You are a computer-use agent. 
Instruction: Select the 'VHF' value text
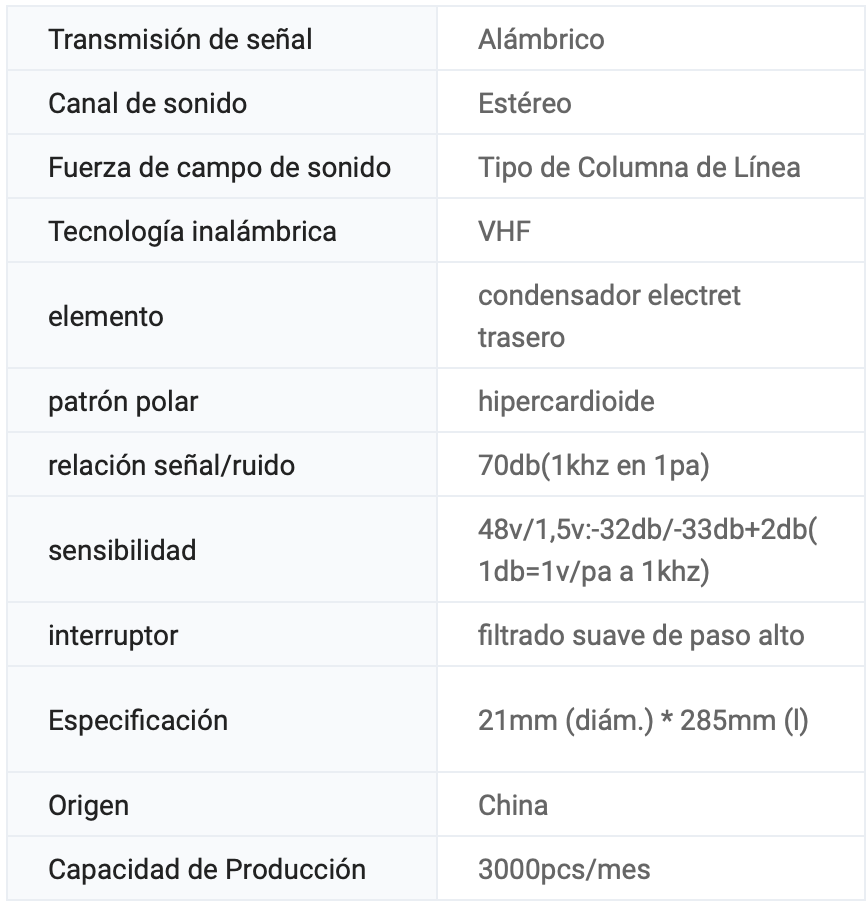[504, 231]
